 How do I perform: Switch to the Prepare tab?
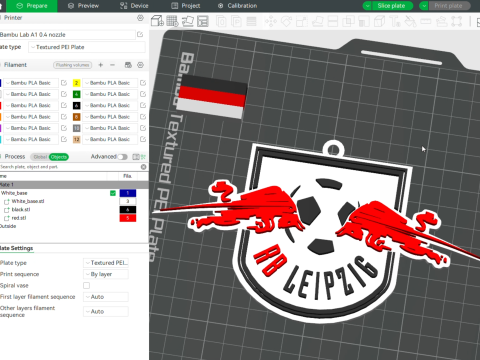(32, 6)
